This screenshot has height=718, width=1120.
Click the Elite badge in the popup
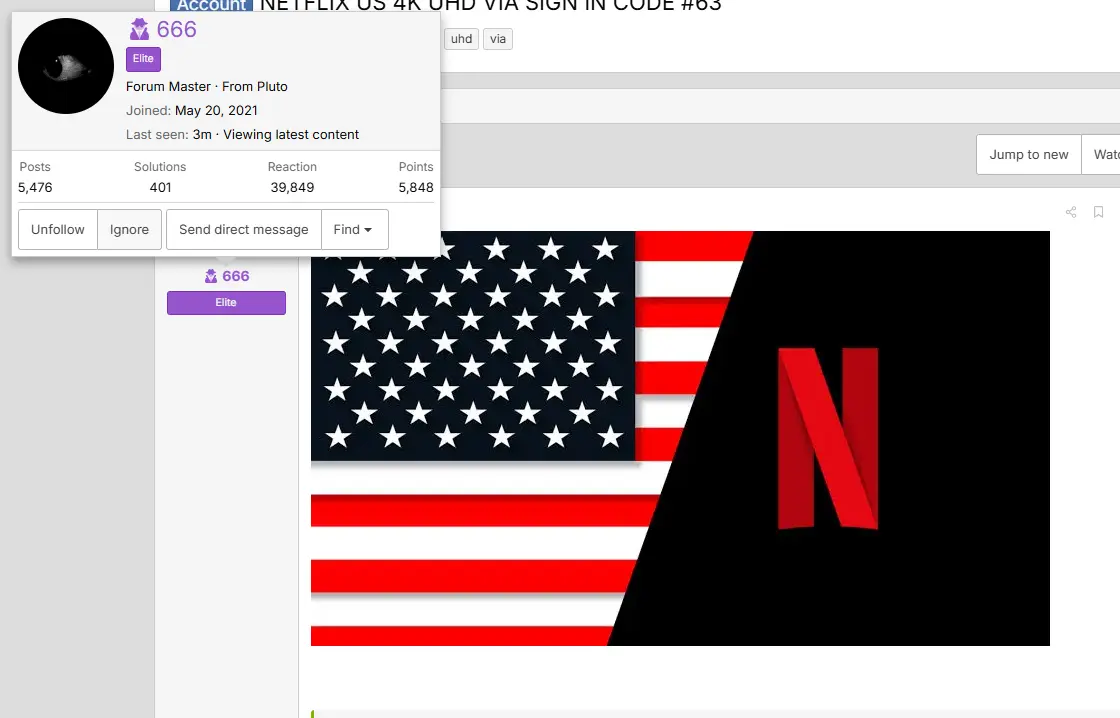pos(144,59)
